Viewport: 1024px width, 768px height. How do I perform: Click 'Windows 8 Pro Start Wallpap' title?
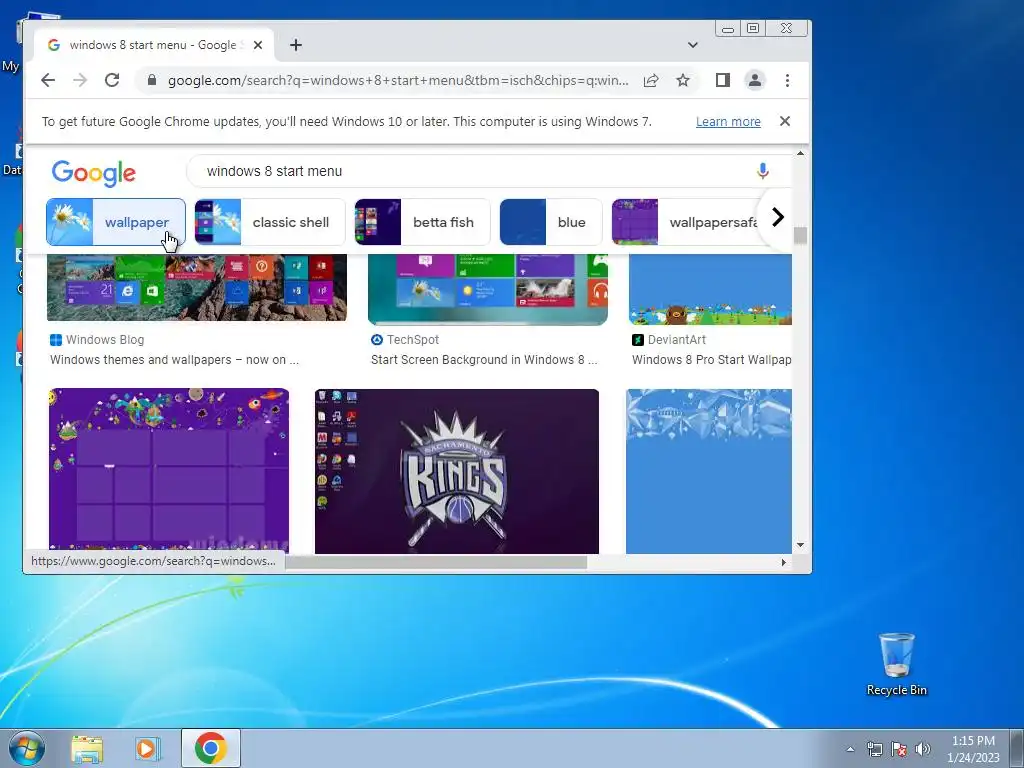711,360
